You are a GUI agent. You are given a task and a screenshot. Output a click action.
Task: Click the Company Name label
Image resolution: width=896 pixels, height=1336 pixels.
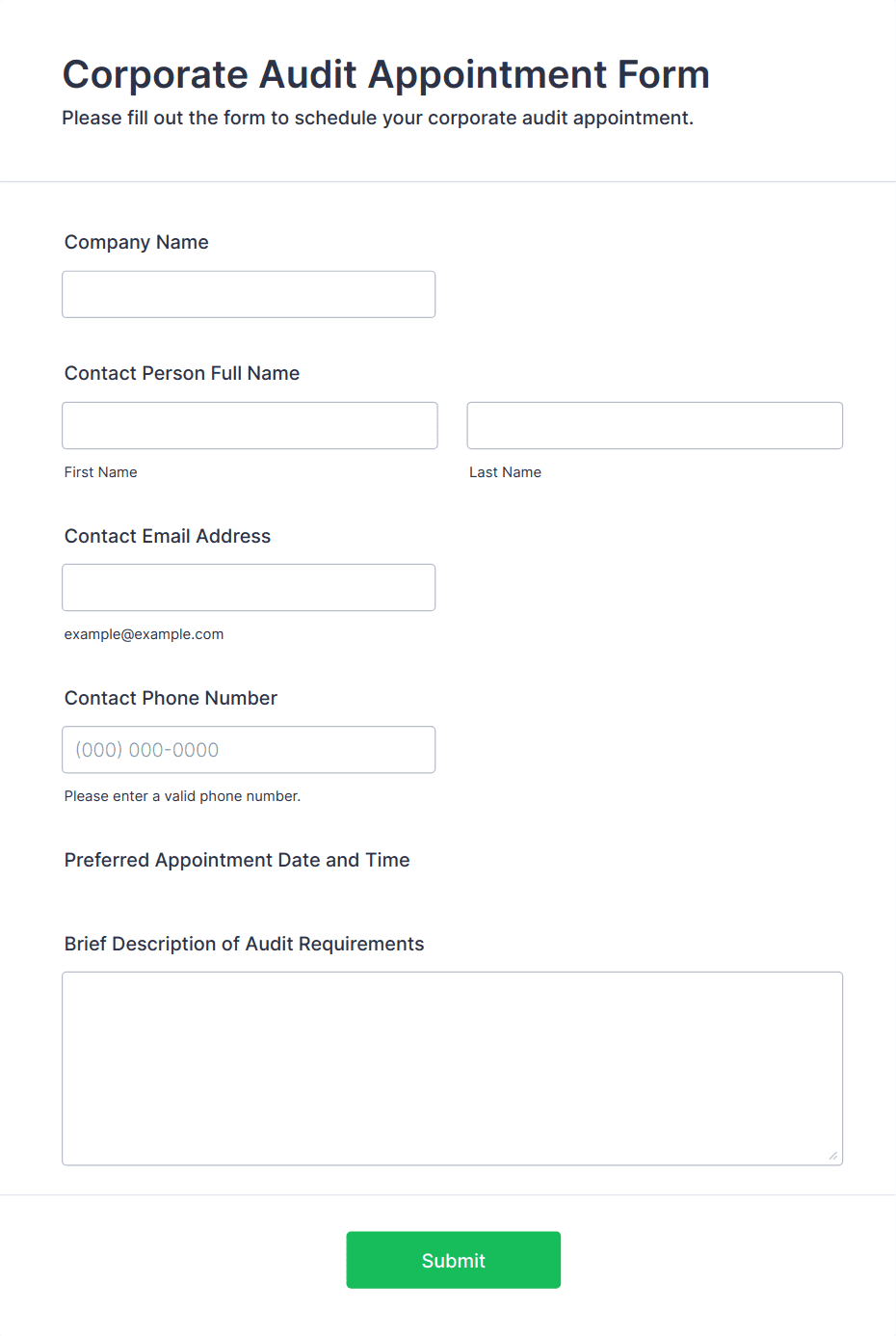click(x=137, y=242)
